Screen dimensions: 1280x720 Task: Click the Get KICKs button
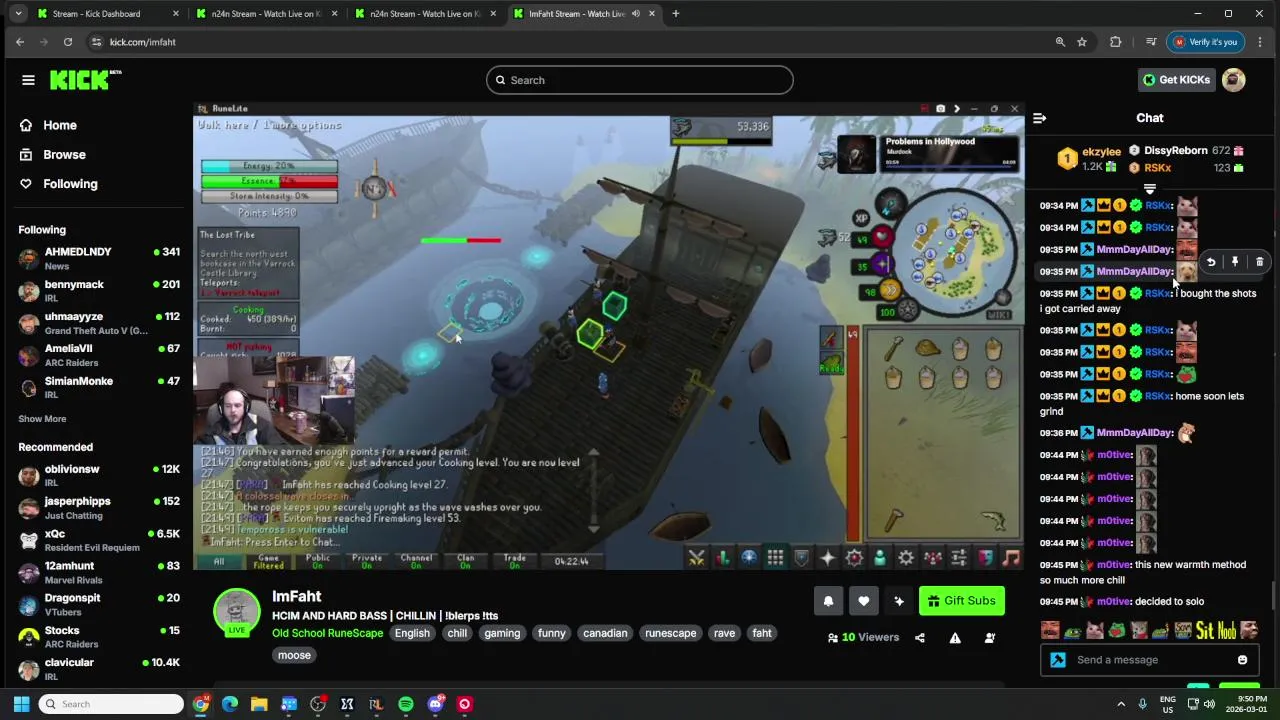coord(1176,80)
